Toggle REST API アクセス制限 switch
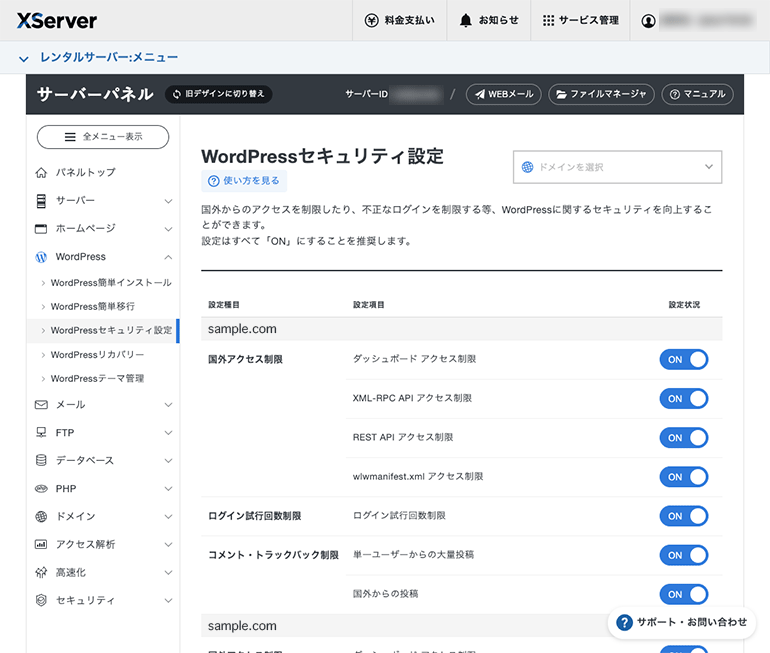The width and height of the screenshot is (770, 653). (x=684, y=437)
